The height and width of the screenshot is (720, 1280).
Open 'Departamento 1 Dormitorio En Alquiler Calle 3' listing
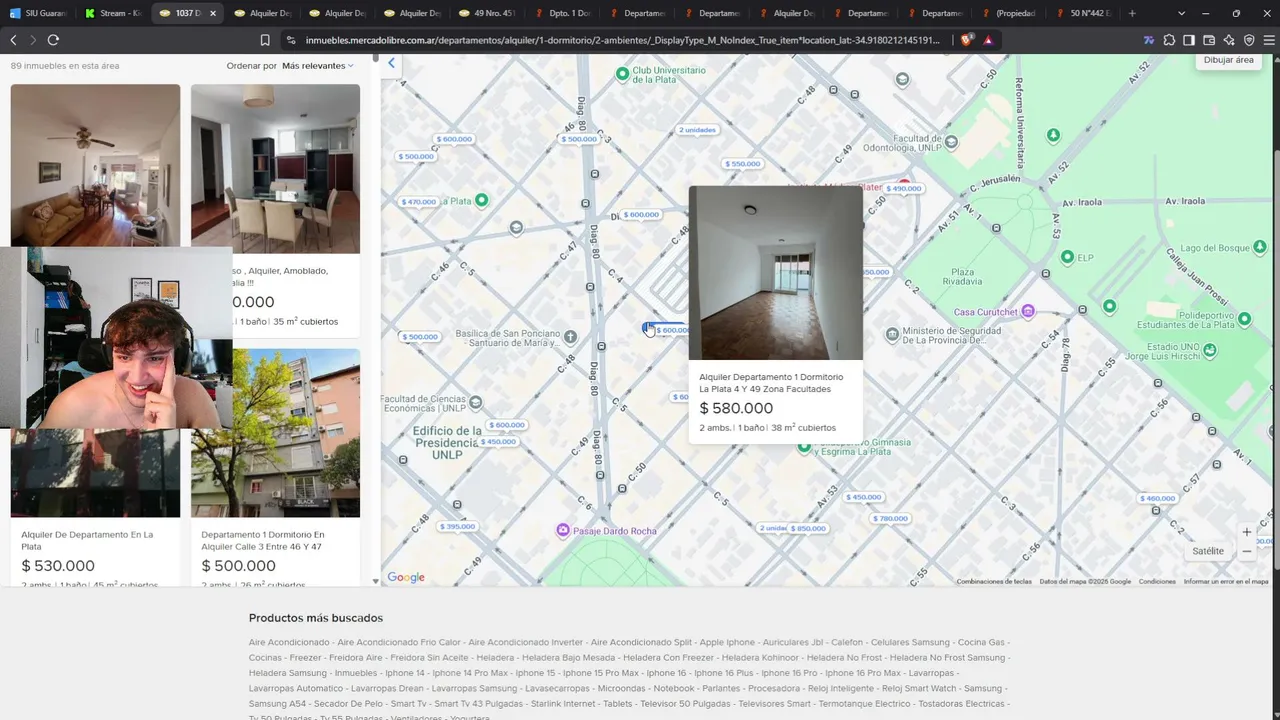(x=263, y=541)
